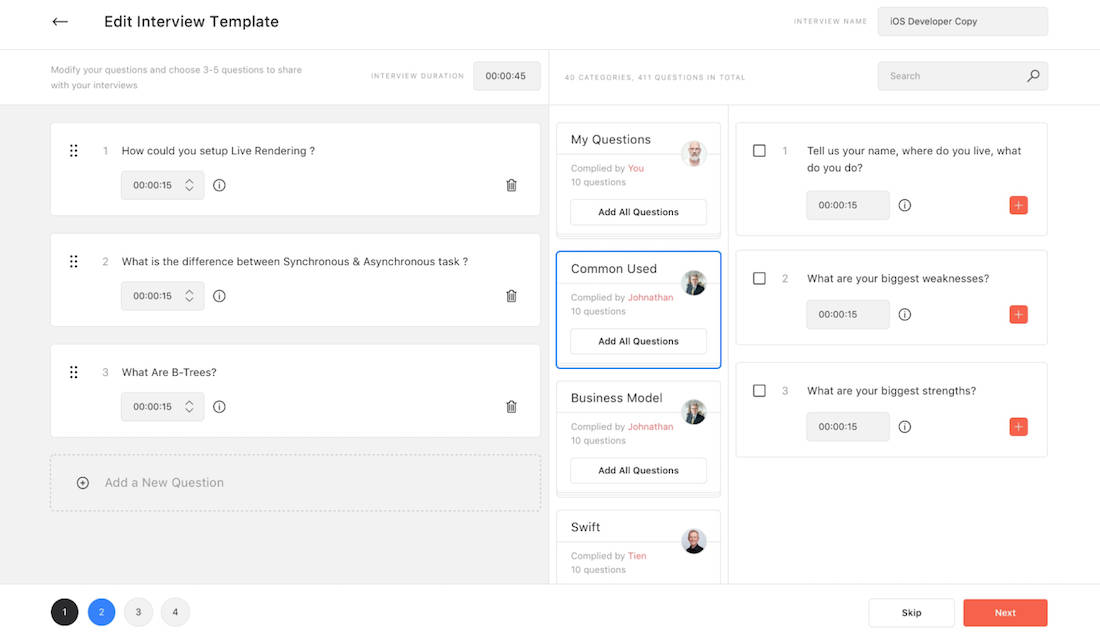Add All Questions from the Common Used category
Screen dimensions: 1100x632
click(638, 341)
